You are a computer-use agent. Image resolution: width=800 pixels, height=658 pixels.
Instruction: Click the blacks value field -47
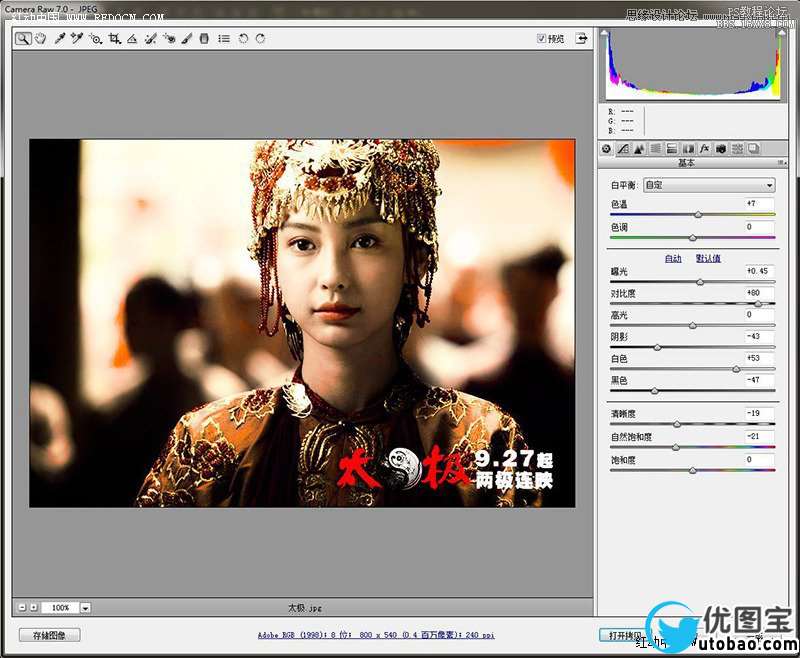point(759,380)
